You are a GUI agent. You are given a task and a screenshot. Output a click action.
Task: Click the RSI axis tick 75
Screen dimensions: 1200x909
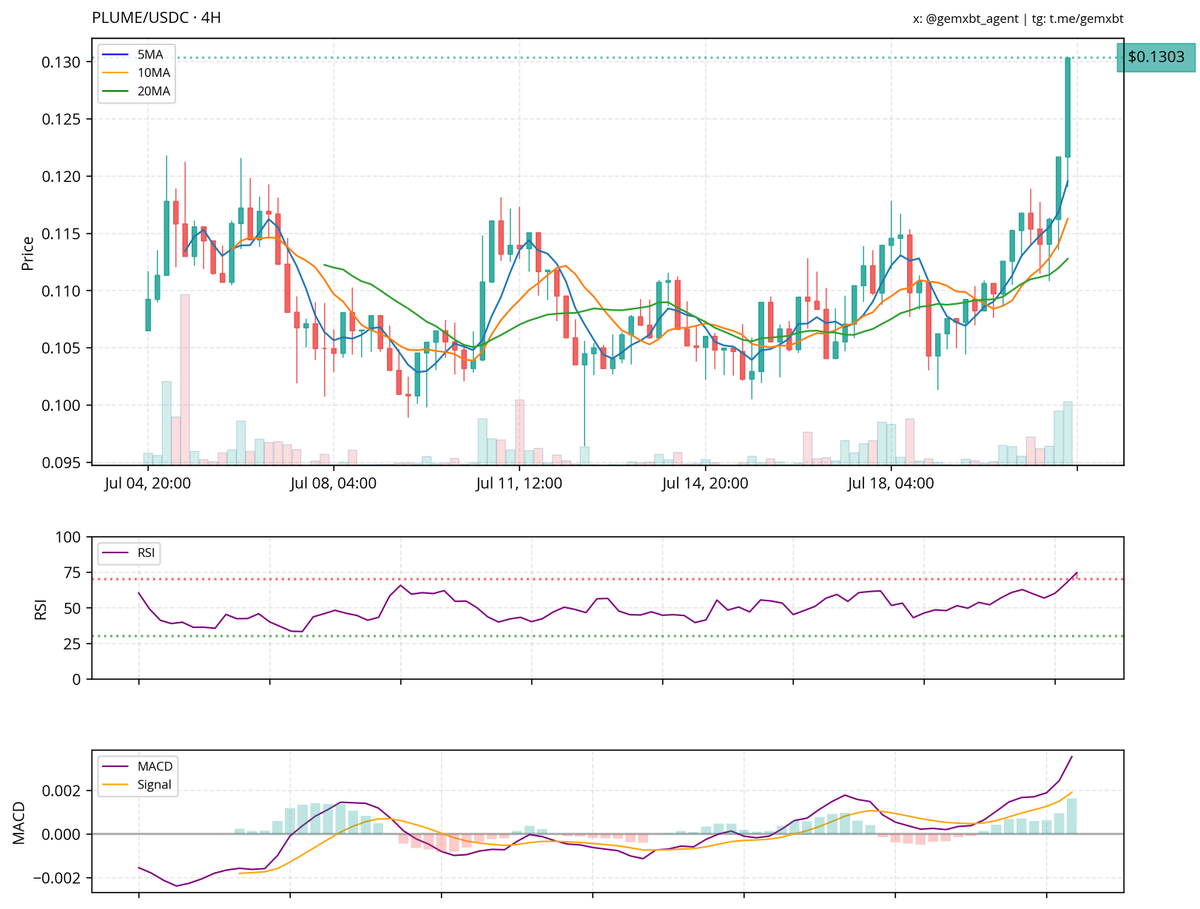(72, 572)
